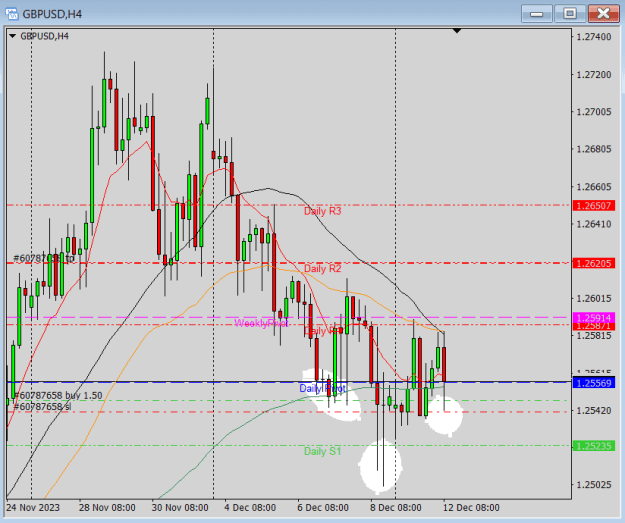Click the 1.26015 price scale value
The height and width of the screenshot is (523, 625).
pos(594,299)
